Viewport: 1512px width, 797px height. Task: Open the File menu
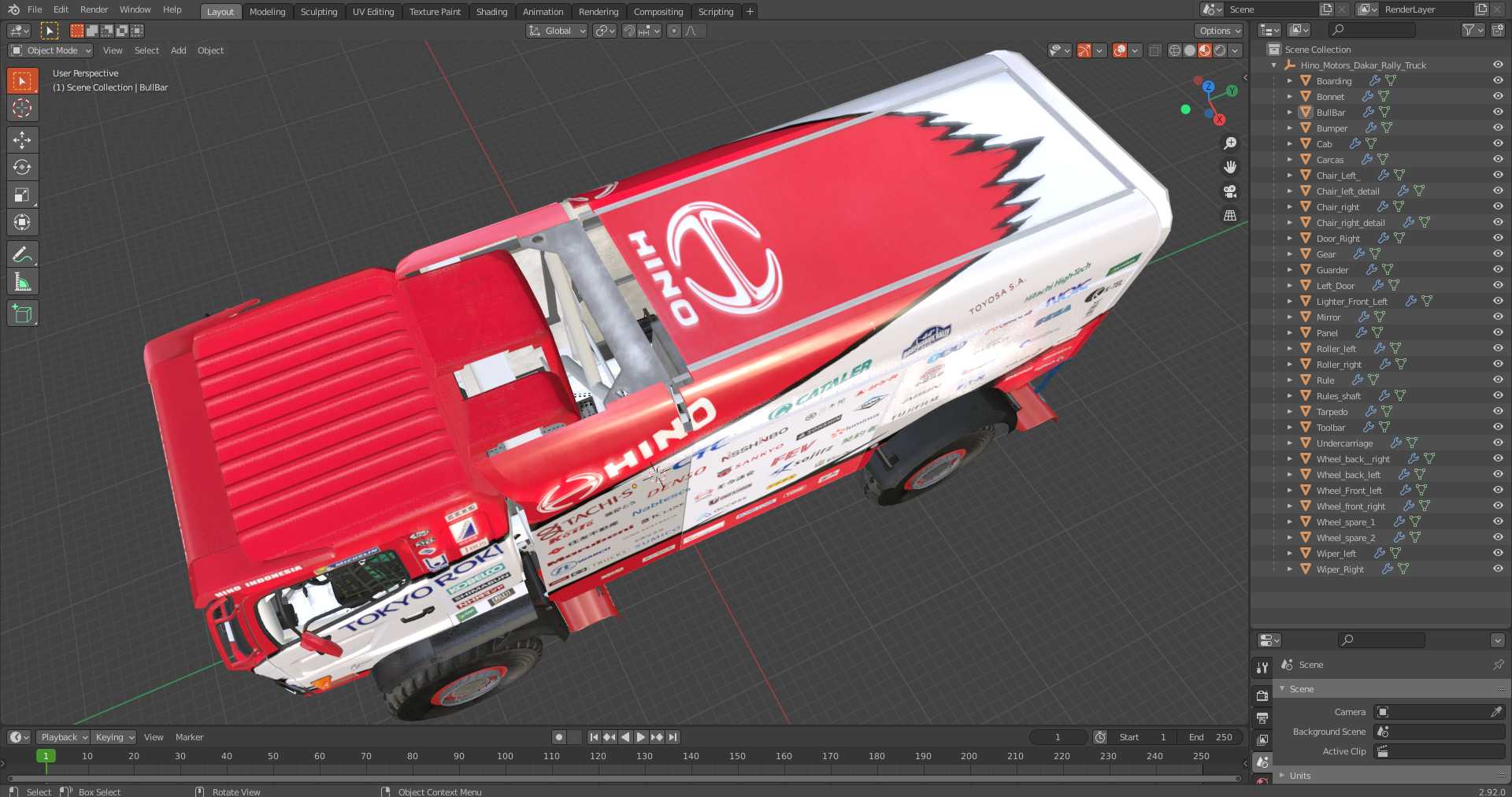coord(35,9)
